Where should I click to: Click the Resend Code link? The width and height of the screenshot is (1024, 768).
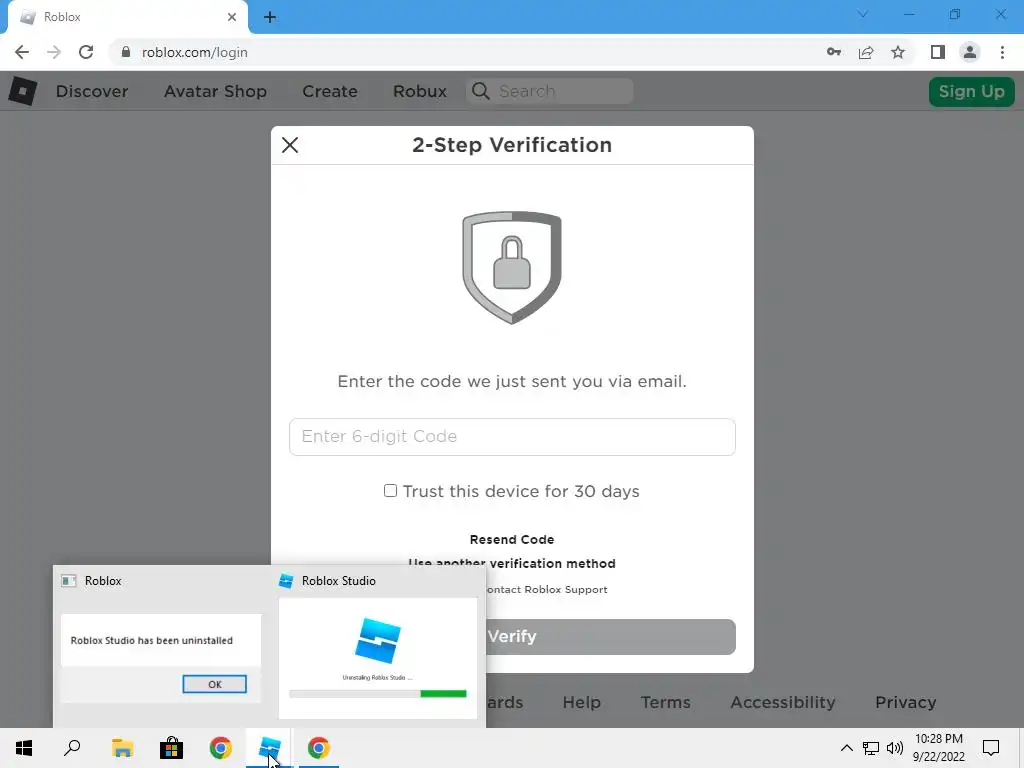[512, 539]
